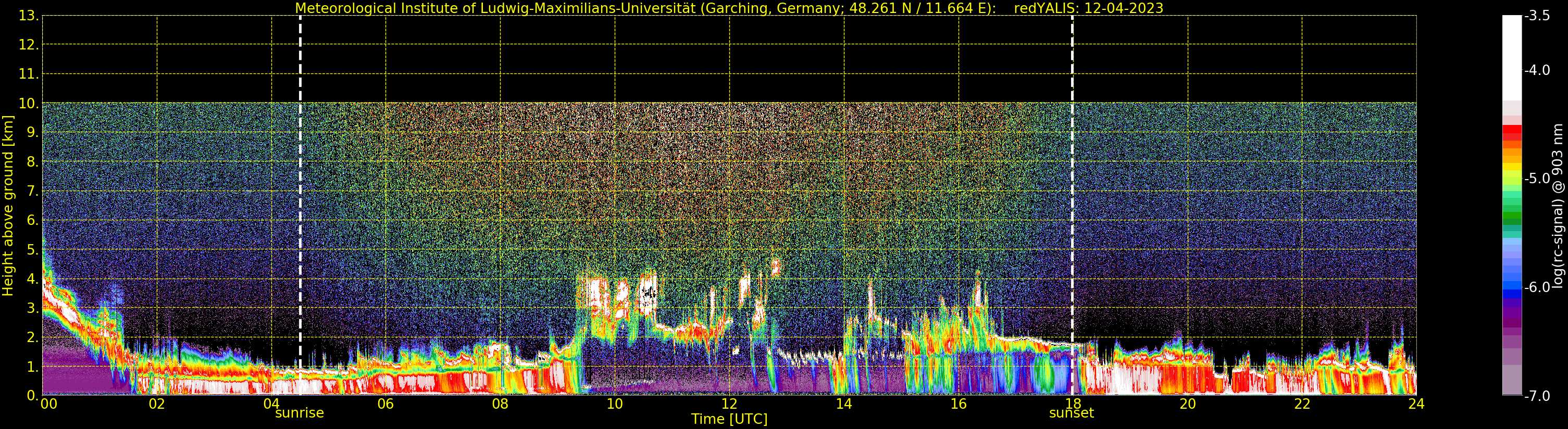The height and width of the screenshot is (429, 1568).
Task: Click the Meteorological Institute location title text
Action: click(646, 8)
